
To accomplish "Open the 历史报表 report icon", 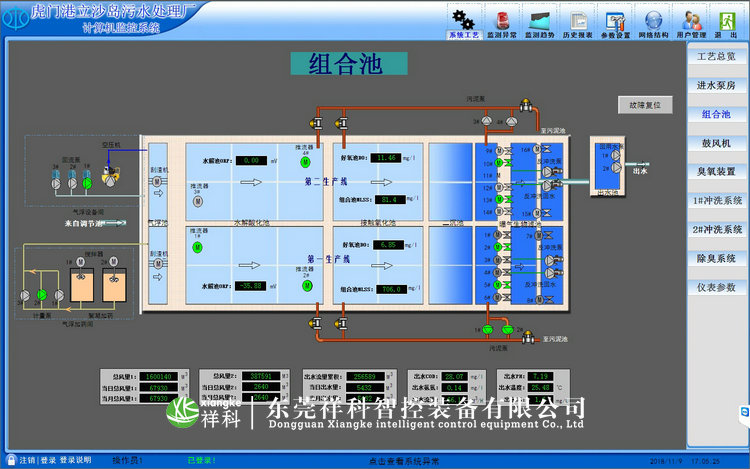I will [577, 19].
